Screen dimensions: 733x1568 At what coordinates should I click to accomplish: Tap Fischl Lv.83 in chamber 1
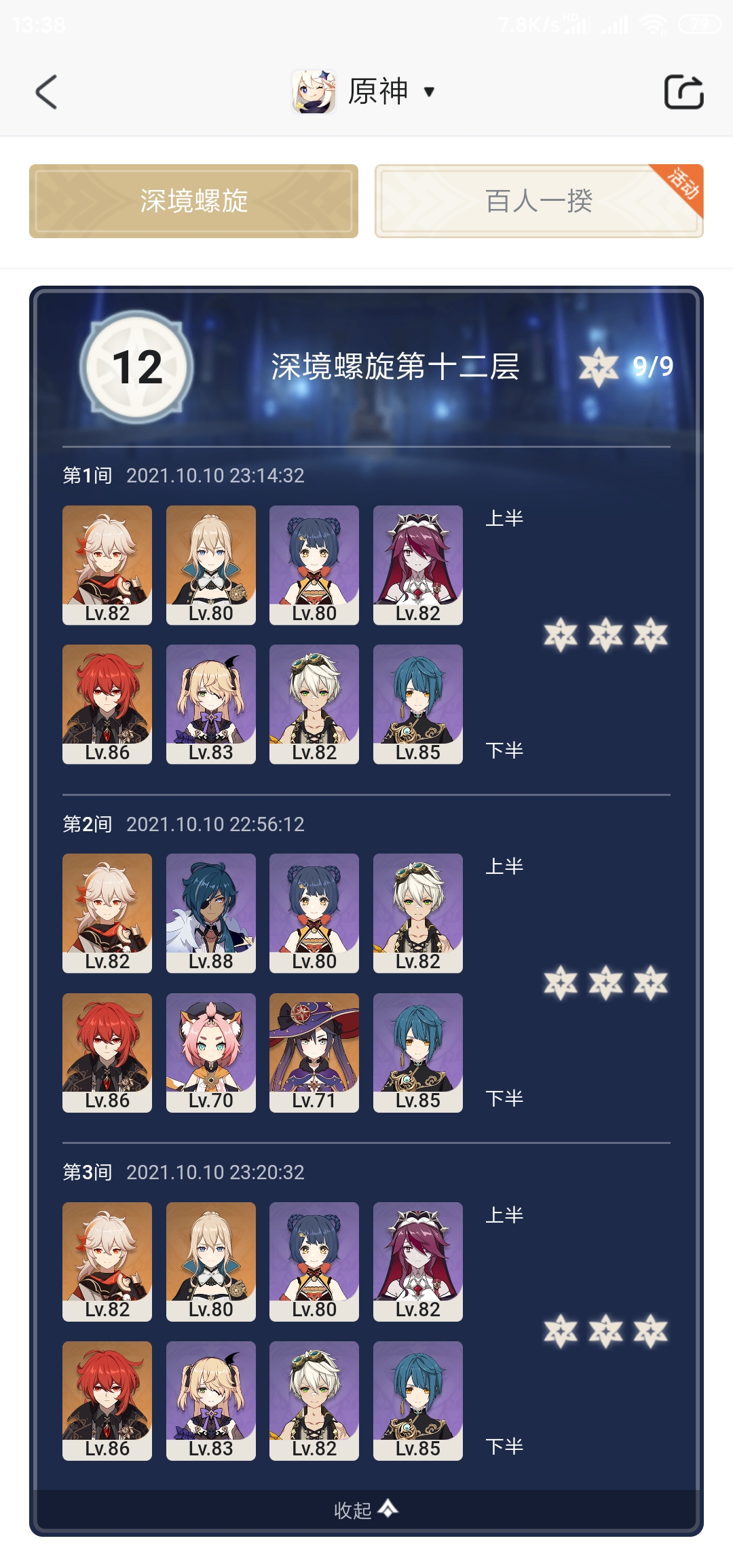211,704
